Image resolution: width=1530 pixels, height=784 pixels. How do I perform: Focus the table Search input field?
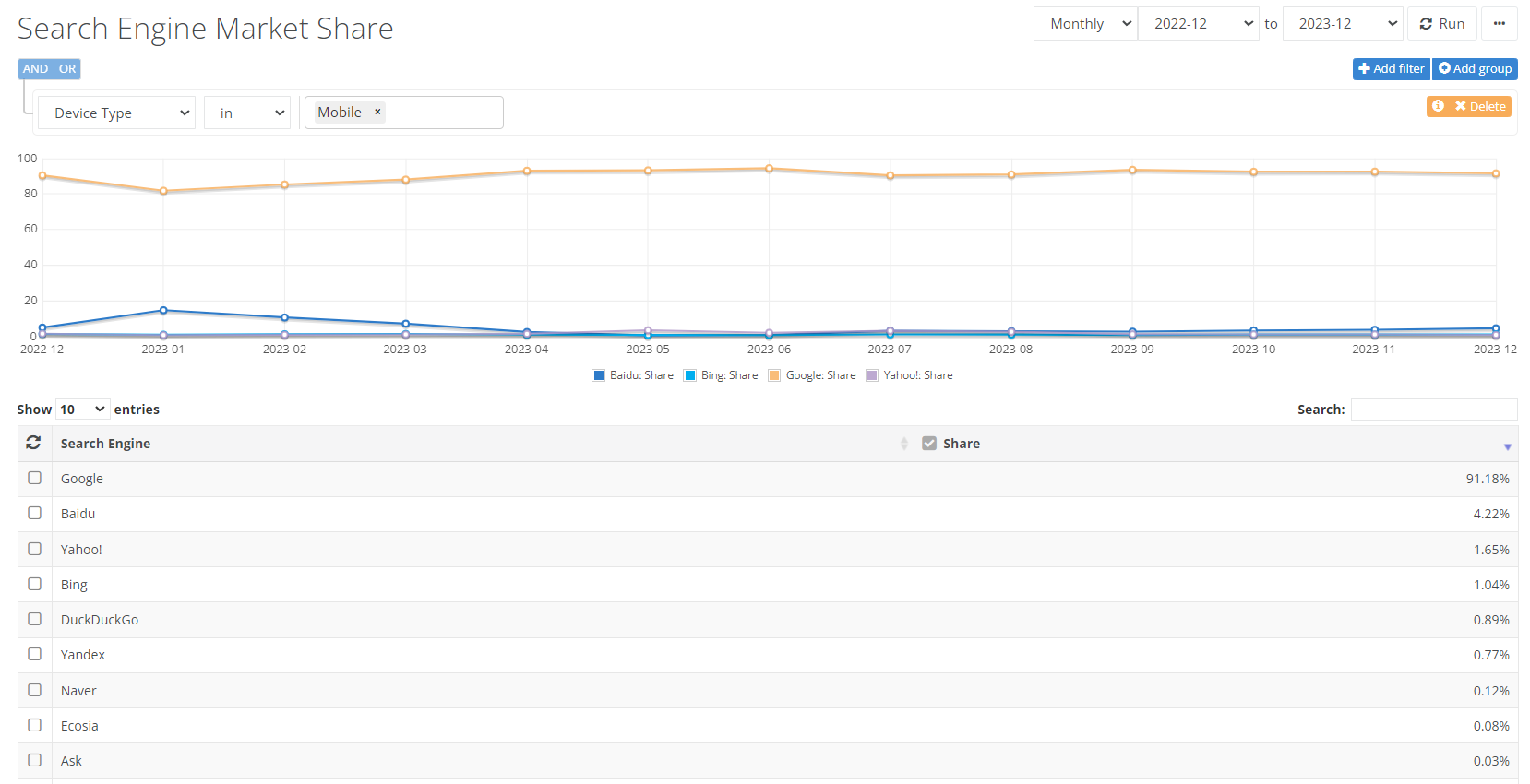click(x=1434, y=410)
